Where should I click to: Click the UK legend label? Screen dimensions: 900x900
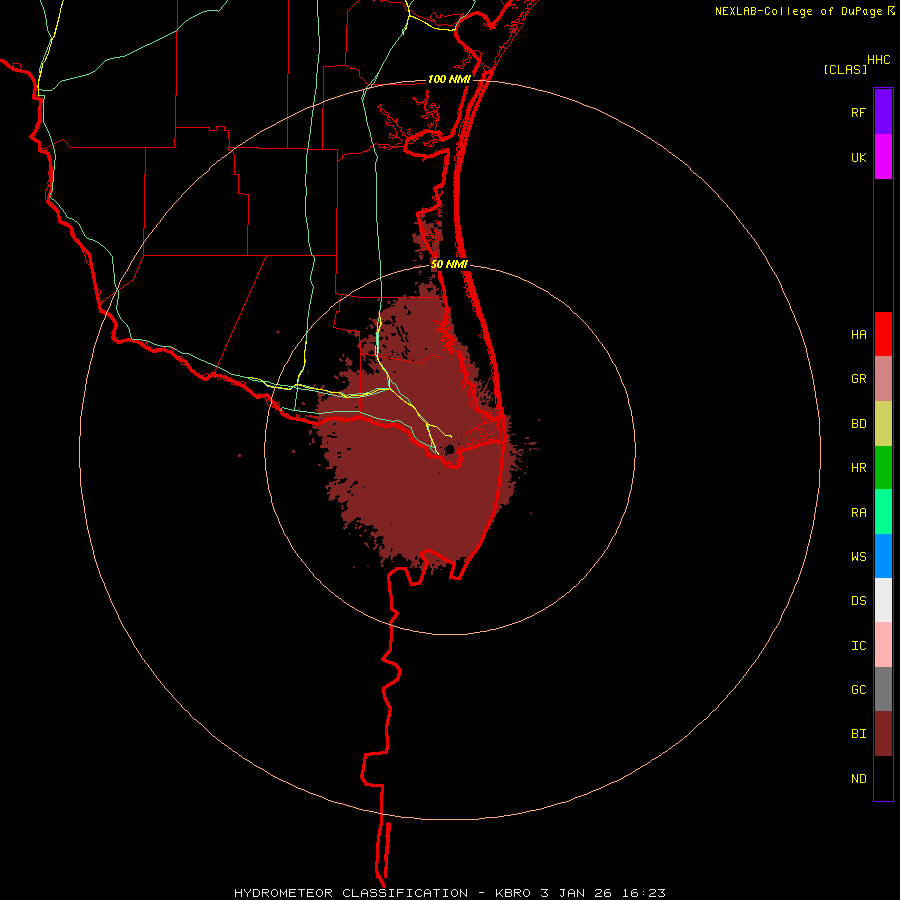click(858, 158)
